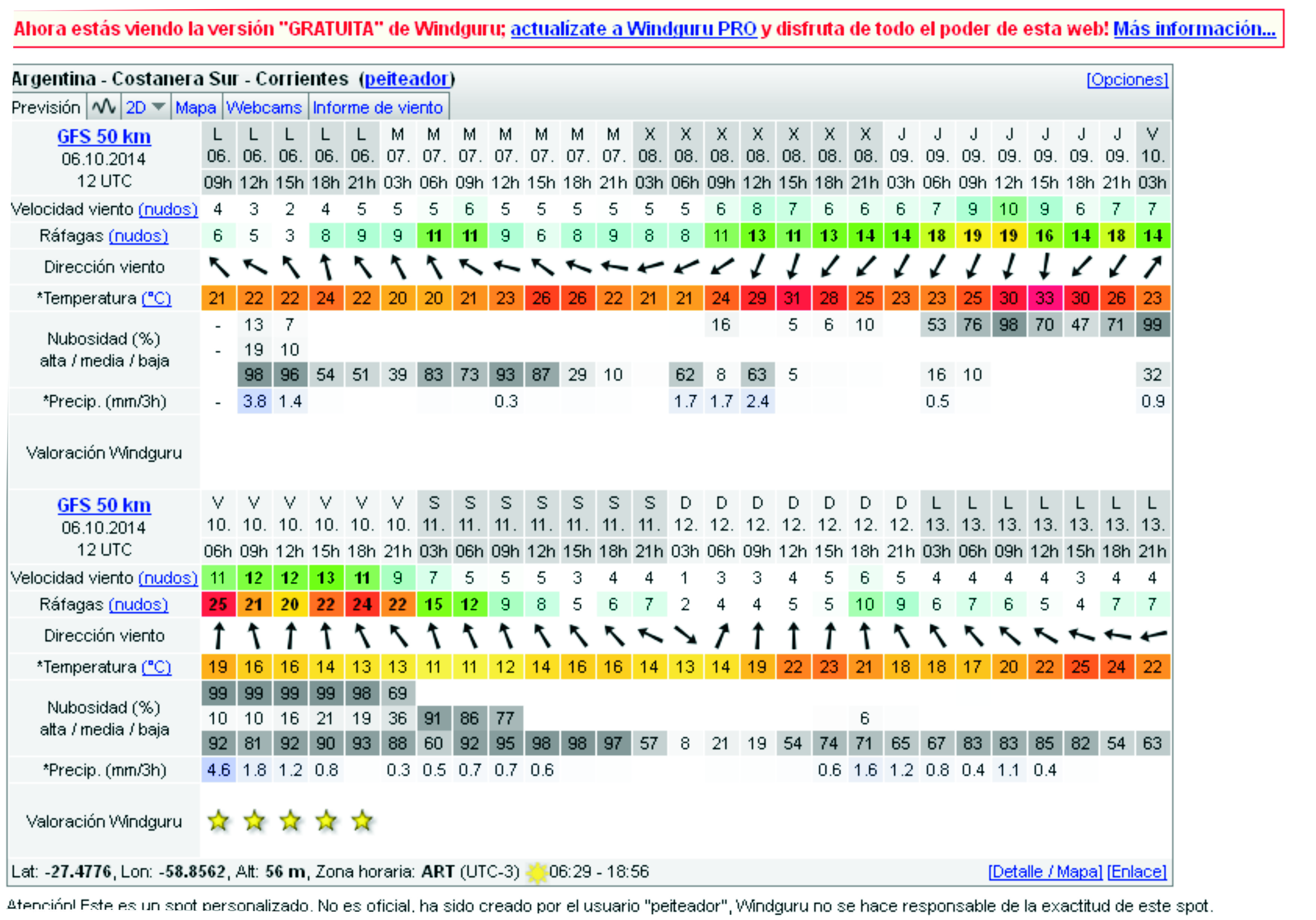Open the Webcams tab

[264, 108]
